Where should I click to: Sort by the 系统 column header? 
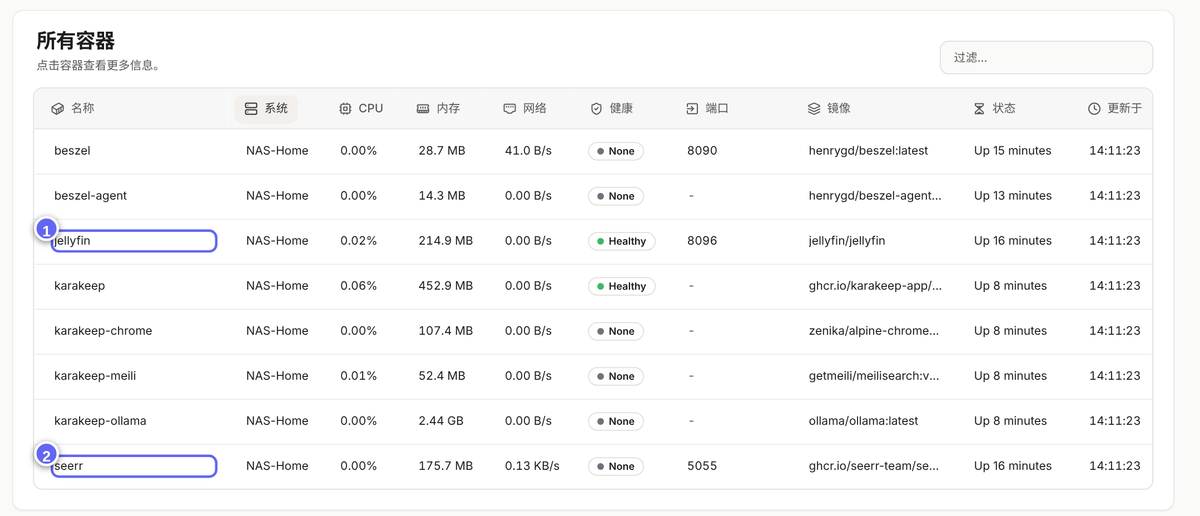[x=266, y=108]
